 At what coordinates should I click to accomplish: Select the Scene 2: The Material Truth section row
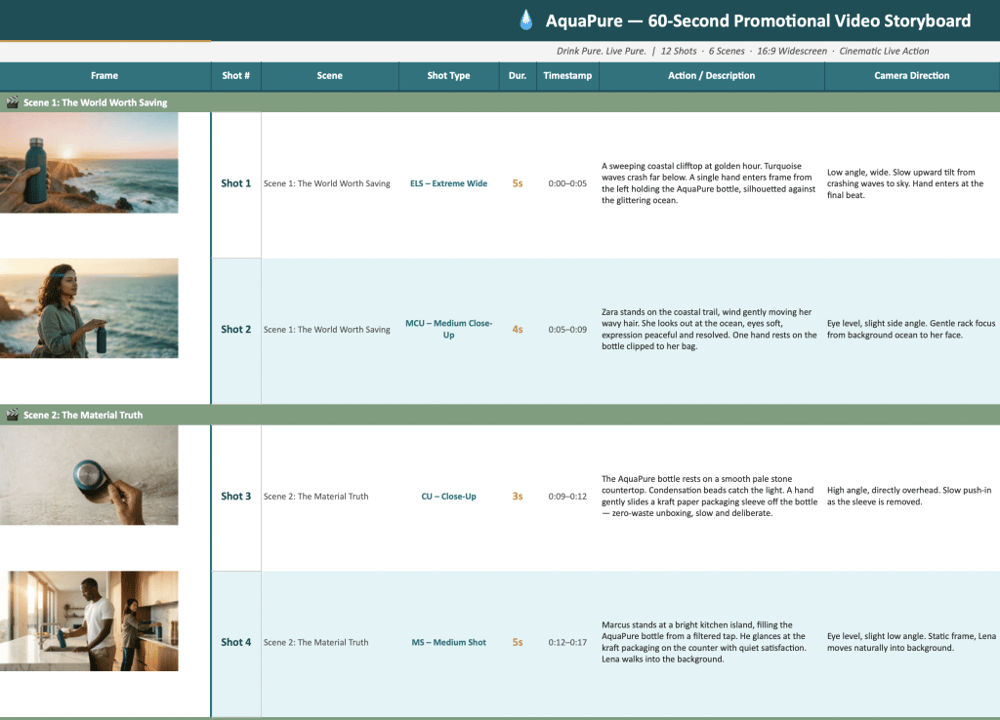500,415
